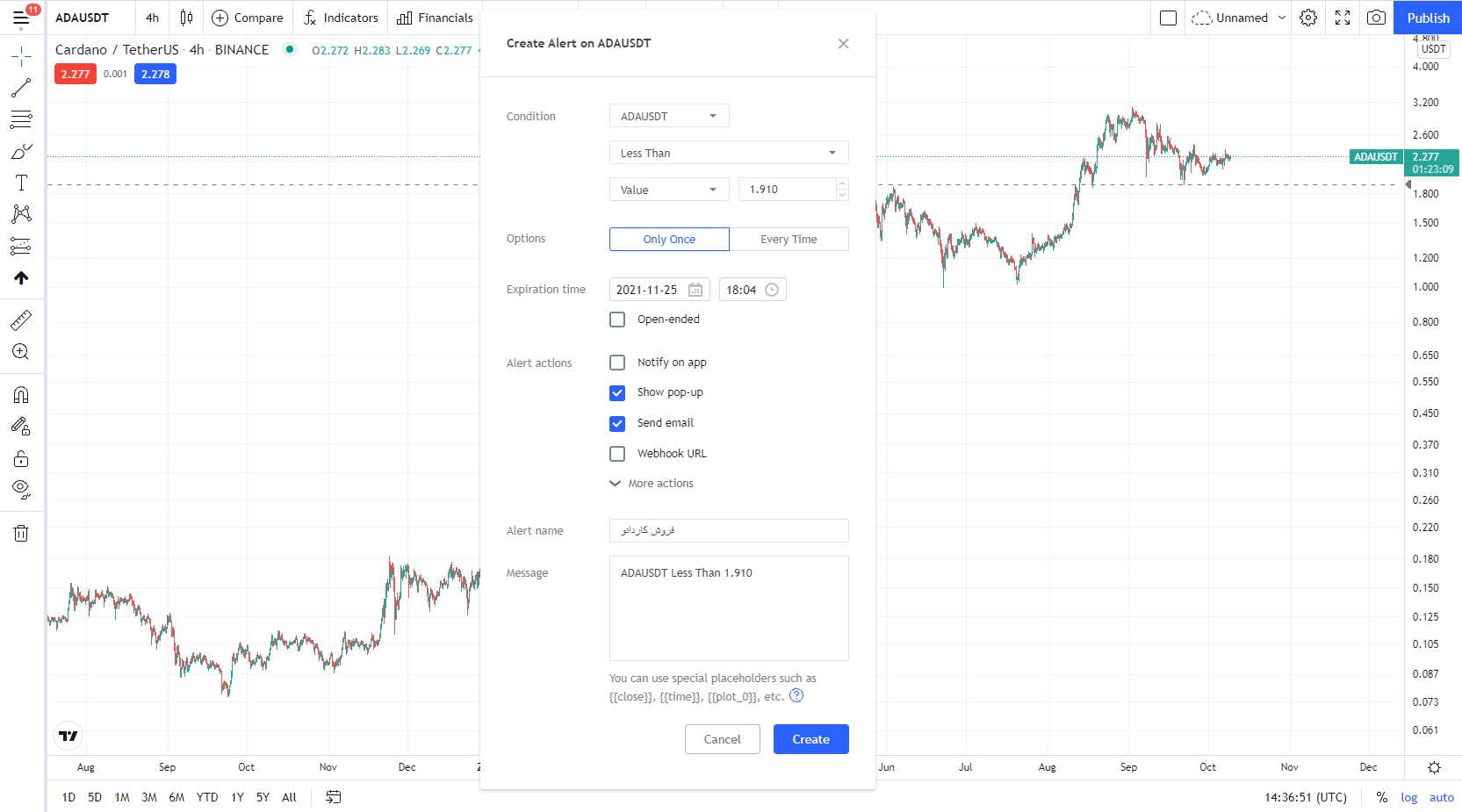Open layout setup square icon

[1168, 18]
